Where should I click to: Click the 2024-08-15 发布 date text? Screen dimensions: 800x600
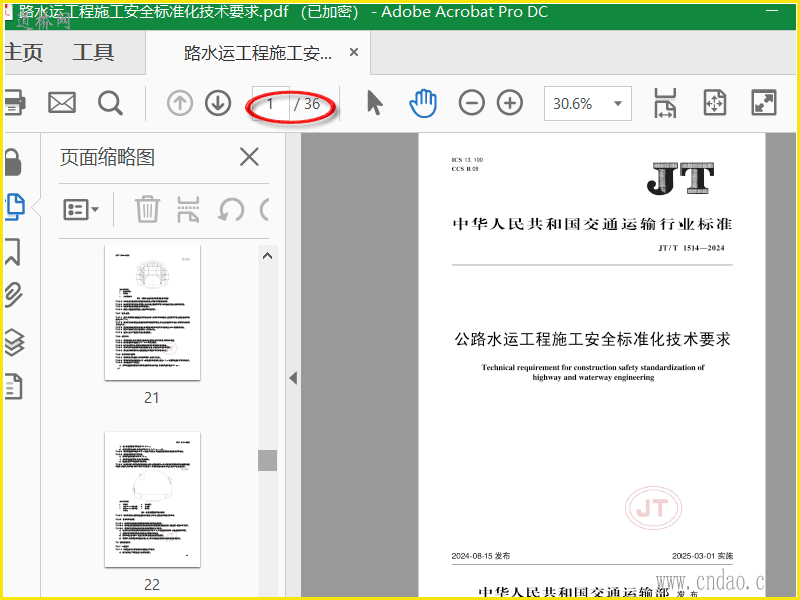[481, 556]
